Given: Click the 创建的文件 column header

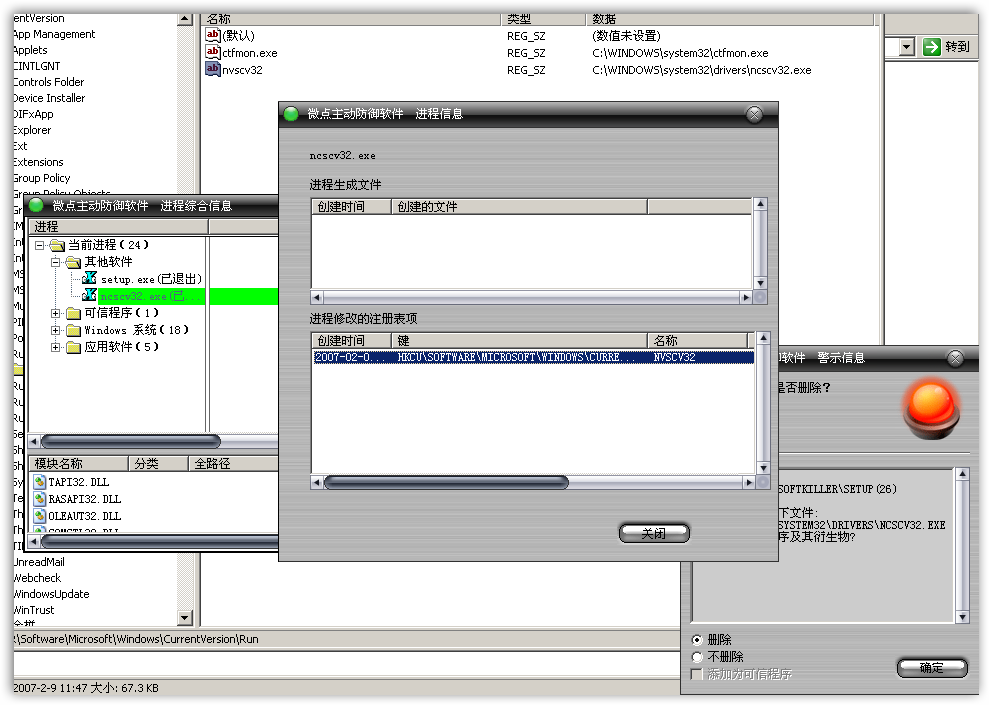Looking at the screenshot, I should coord(519,206).
